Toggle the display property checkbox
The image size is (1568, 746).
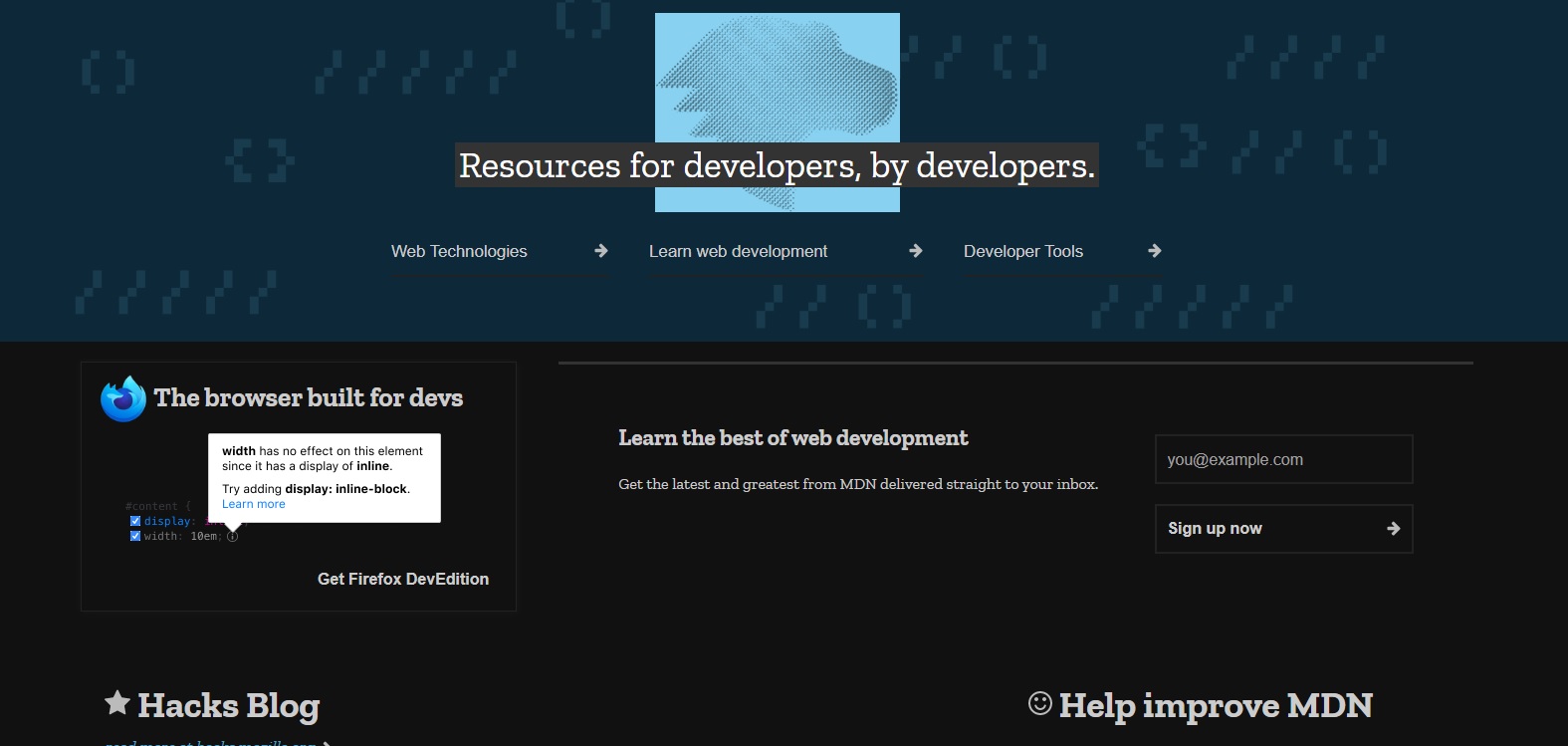pyautogui.click(x=135, y=521)
